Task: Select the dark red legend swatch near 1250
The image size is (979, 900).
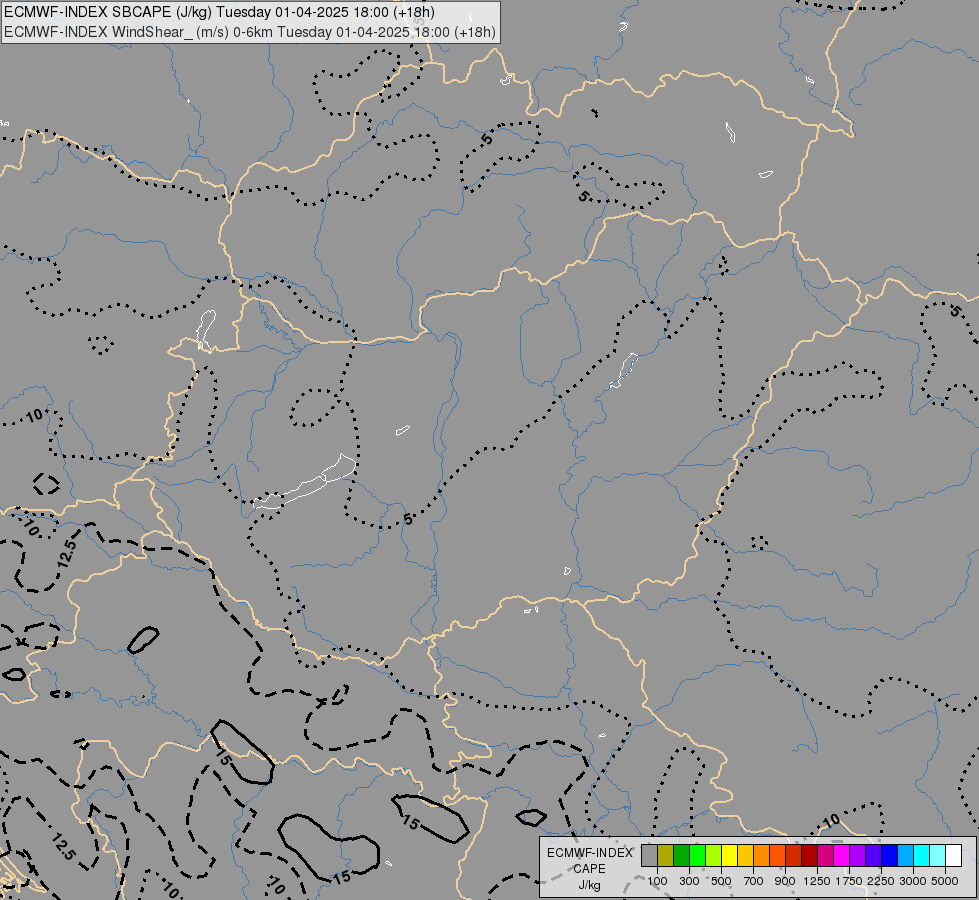Action: [x=809, y=856]
